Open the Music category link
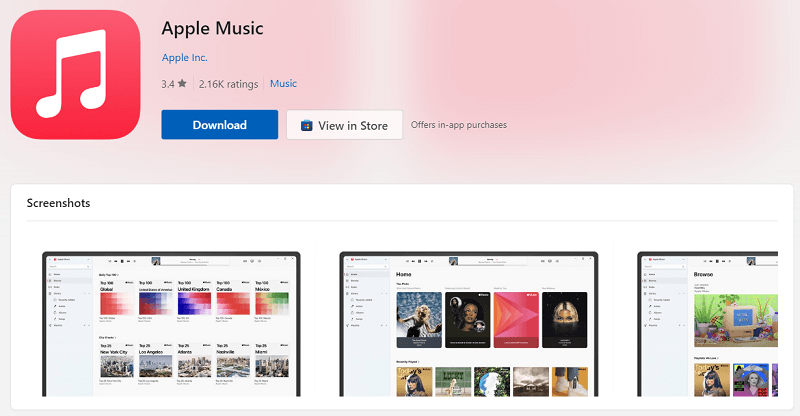The height and width of the screenshot is (416, 800). 283,84
